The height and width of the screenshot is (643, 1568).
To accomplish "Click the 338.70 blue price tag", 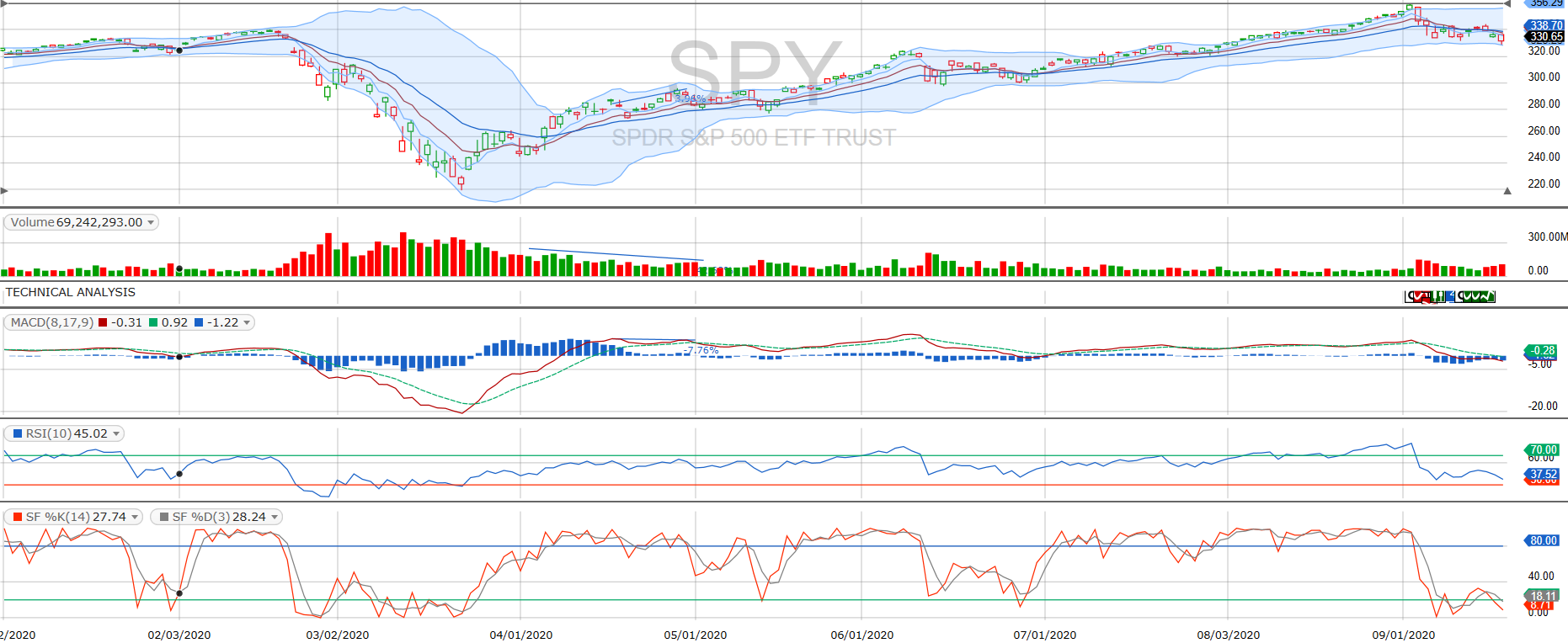I will click(1544, 25).
